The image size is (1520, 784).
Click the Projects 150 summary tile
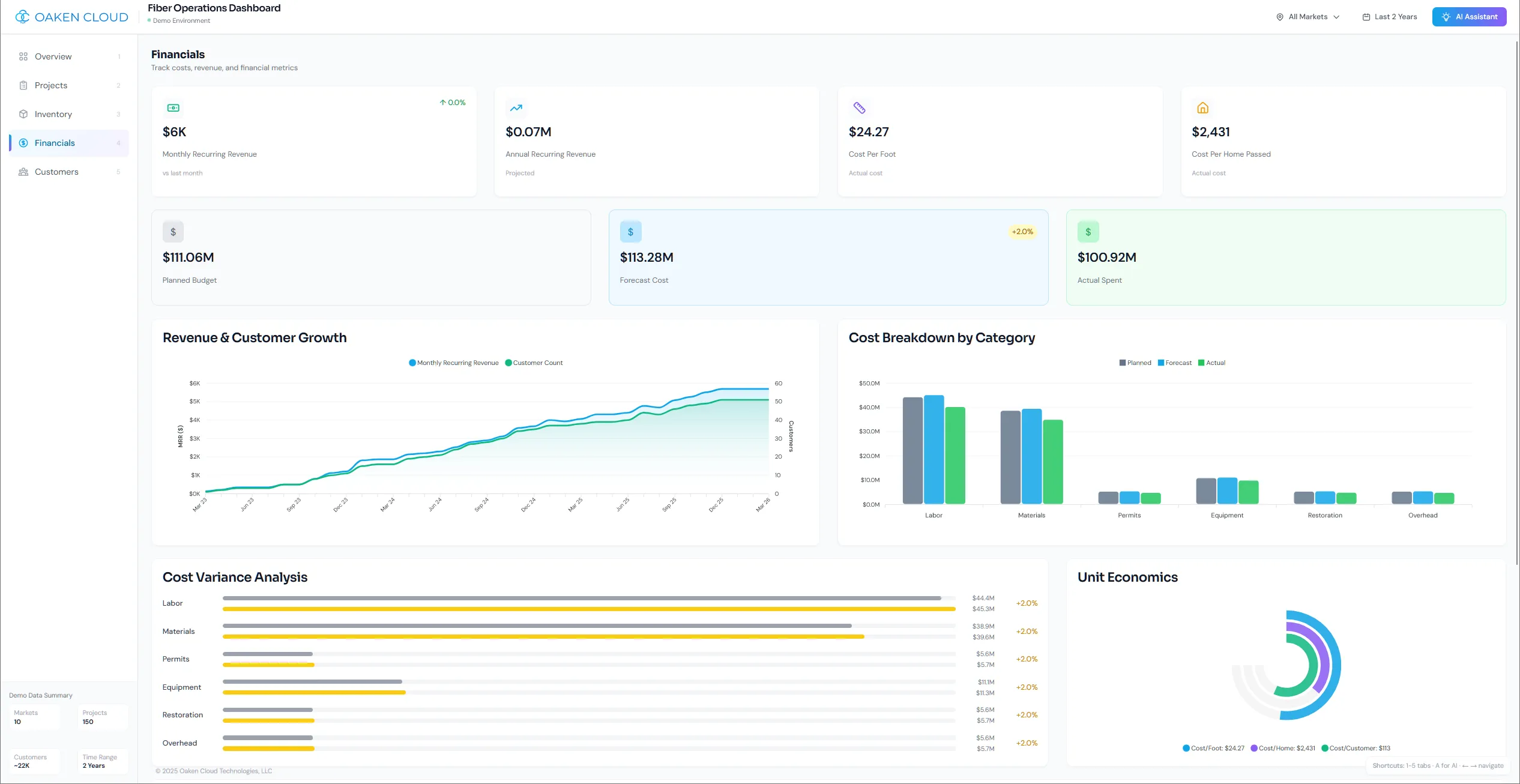pyautogui.click(x=103, y=717)
